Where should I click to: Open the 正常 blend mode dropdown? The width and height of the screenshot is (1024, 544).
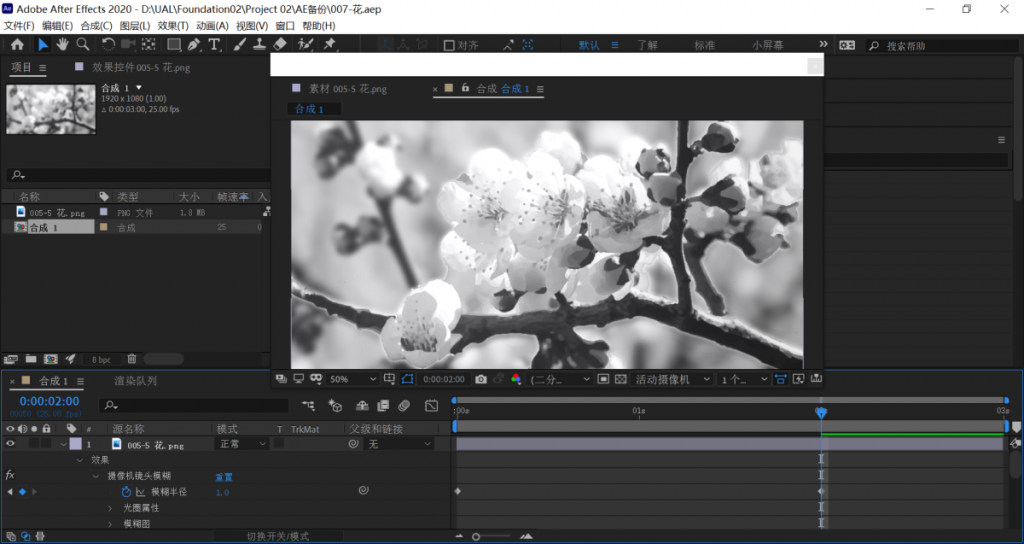coord(242,443)
